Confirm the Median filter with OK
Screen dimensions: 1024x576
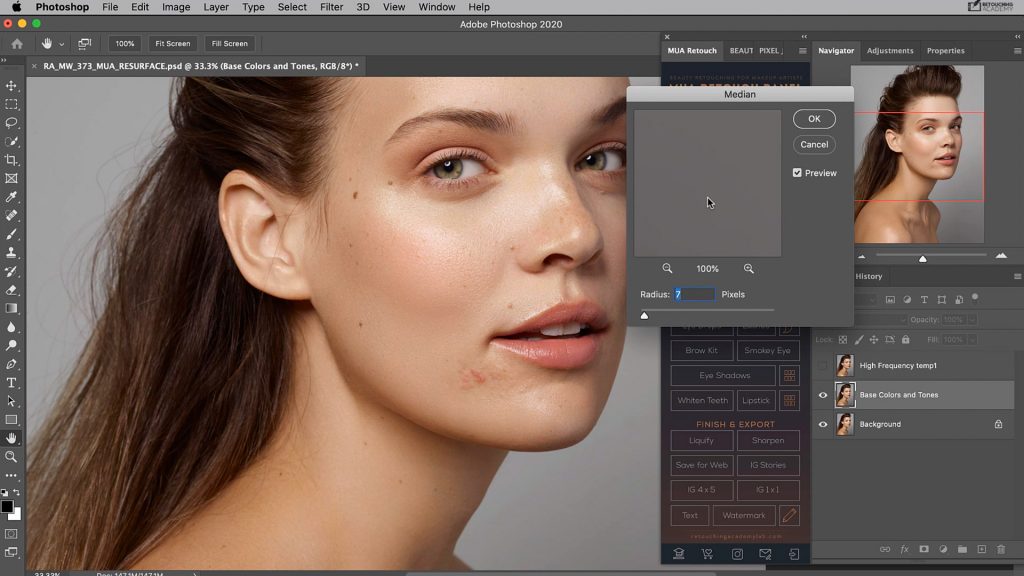coord(813,118)
